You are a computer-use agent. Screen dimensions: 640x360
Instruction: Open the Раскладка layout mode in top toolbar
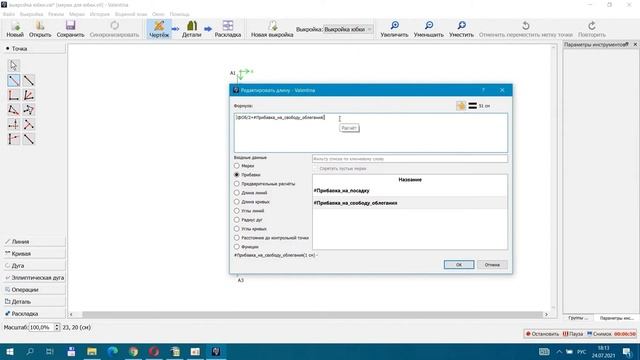pyautogui.click(x=228, y=29)
